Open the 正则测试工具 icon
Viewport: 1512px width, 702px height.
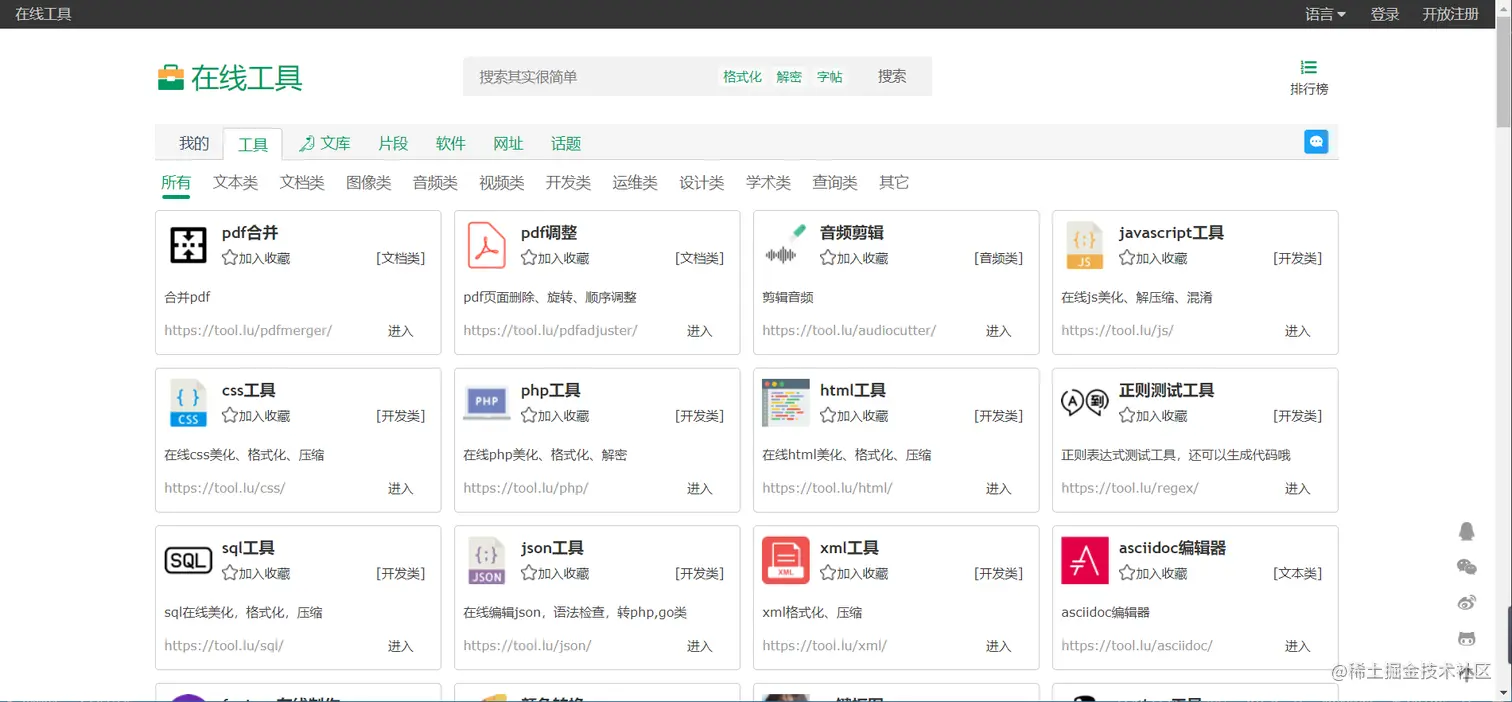point(1085,403)
